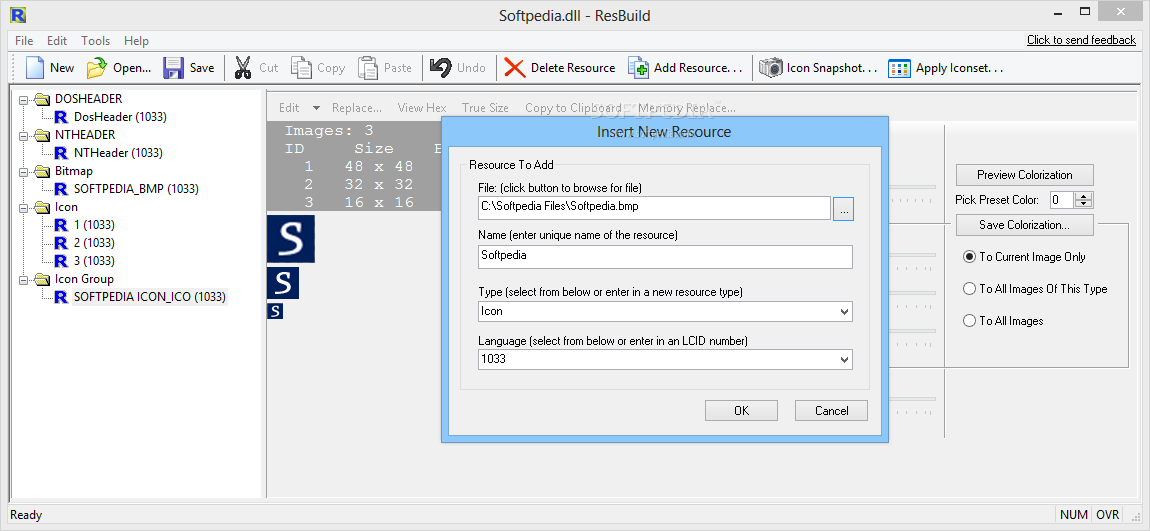Viewport: 1150px width, 531px height.
Task: Click the send feedback link
Action: [x=1081, y=40]
